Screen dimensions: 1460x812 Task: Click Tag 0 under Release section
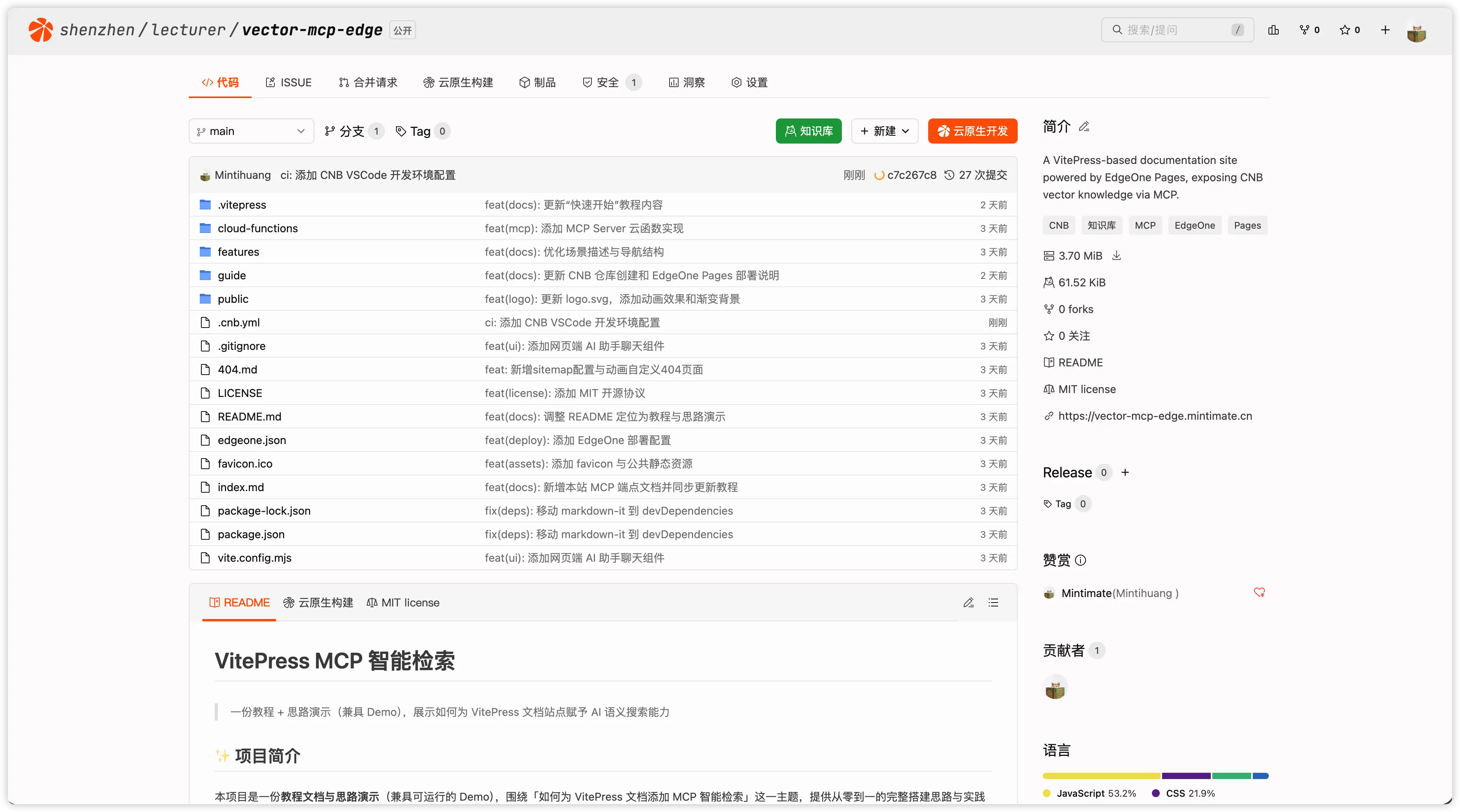(x=1067, y=504)
